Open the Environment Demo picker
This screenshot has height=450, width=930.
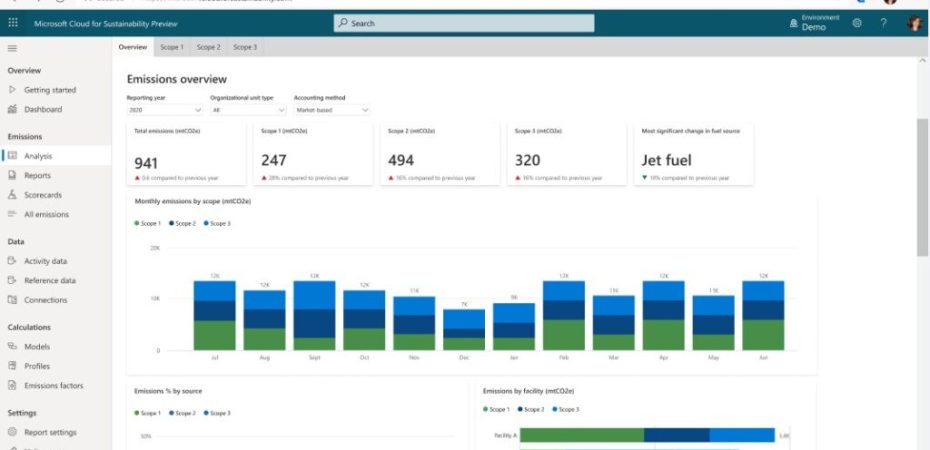pyautogui.click(x=808, y=23)
